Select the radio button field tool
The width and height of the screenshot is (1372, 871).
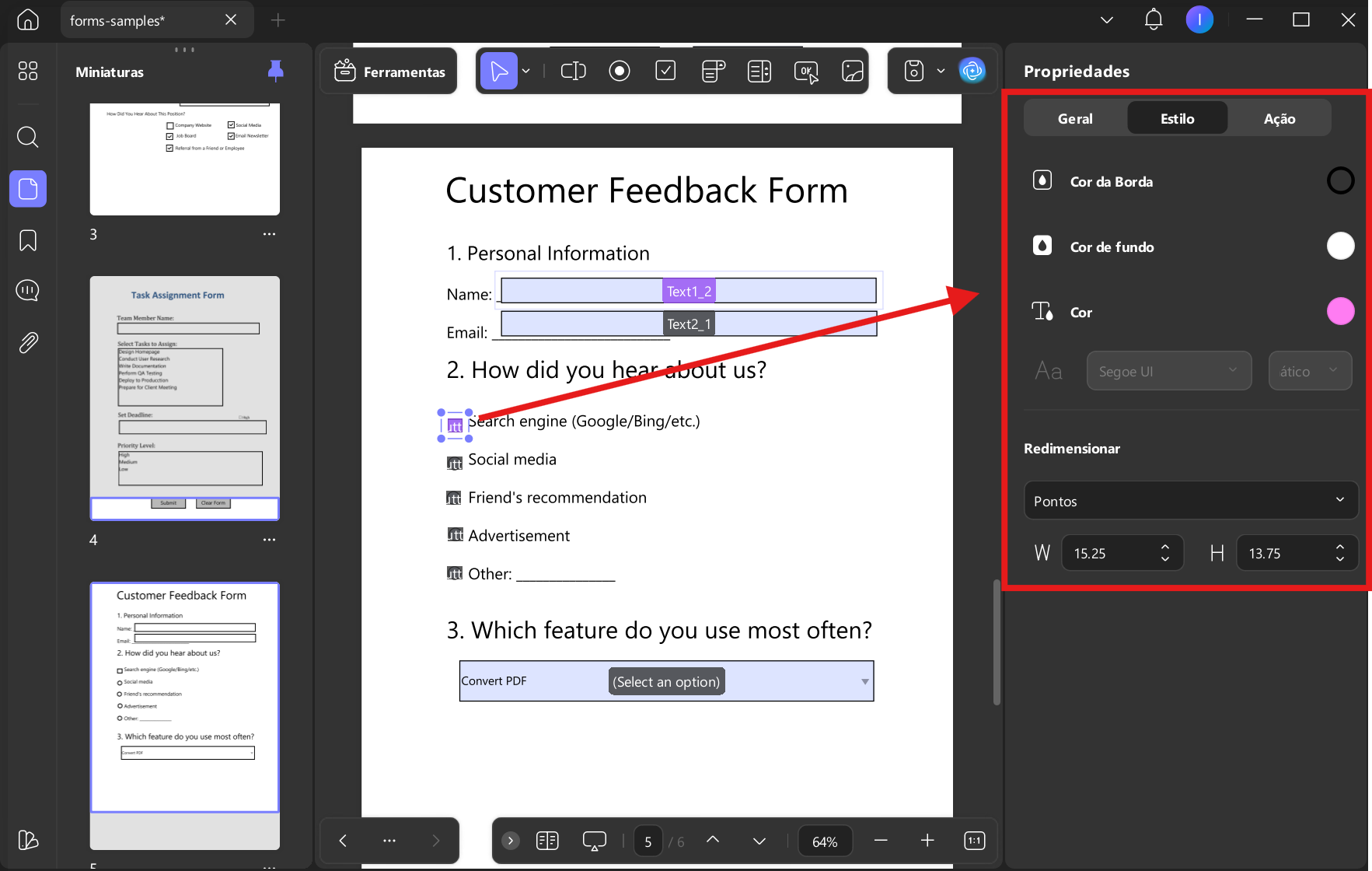(620, 71)
